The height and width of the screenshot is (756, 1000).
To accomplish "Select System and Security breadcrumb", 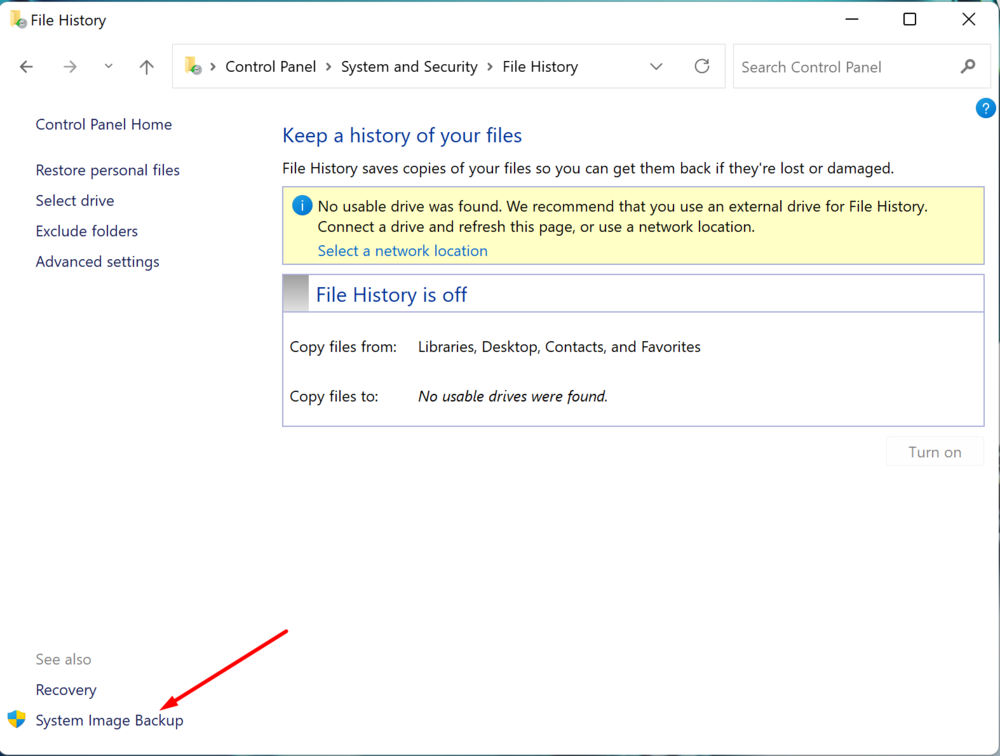I will click(409, 67).
